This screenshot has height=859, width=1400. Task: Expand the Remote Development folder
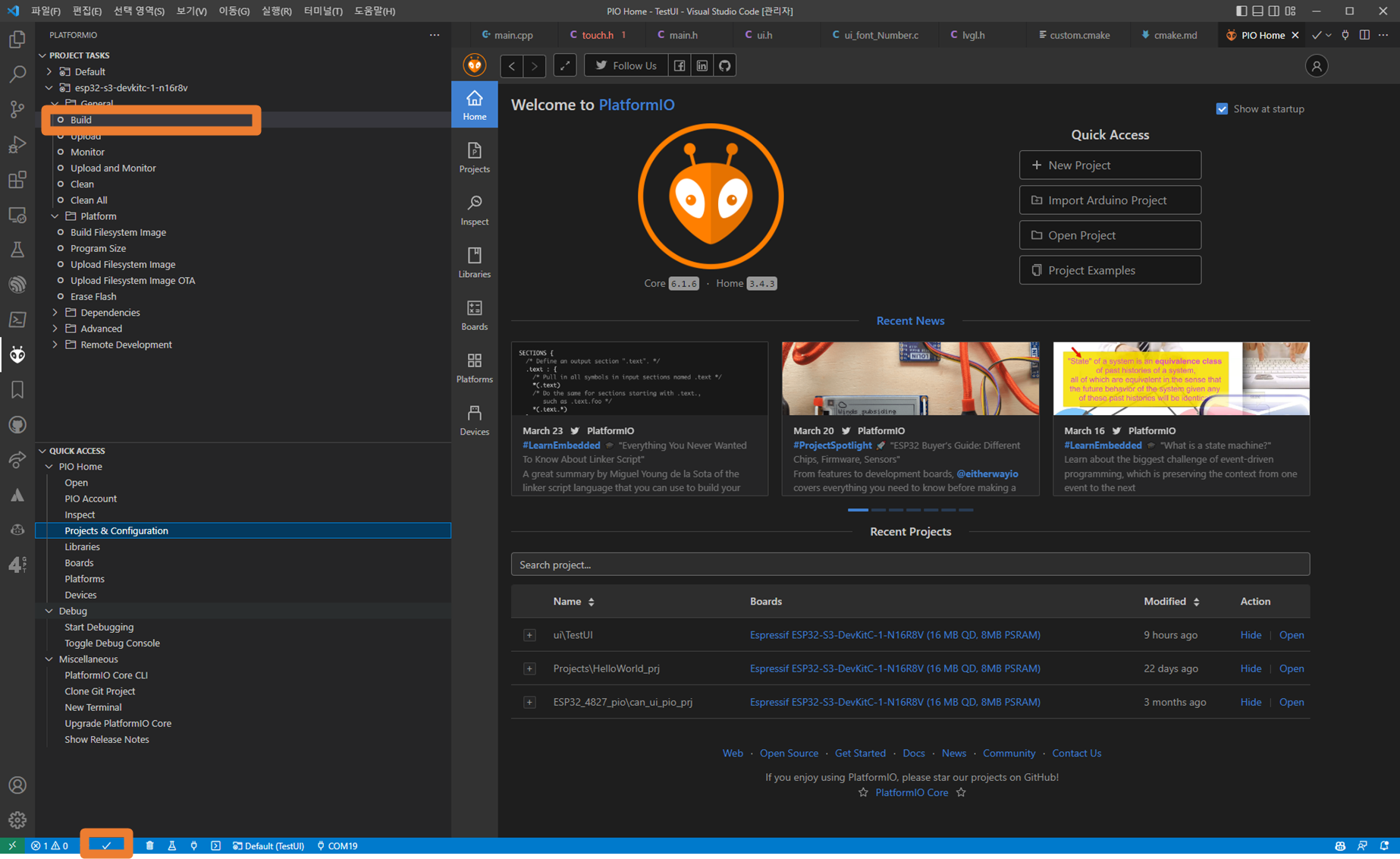coord(55,345)
